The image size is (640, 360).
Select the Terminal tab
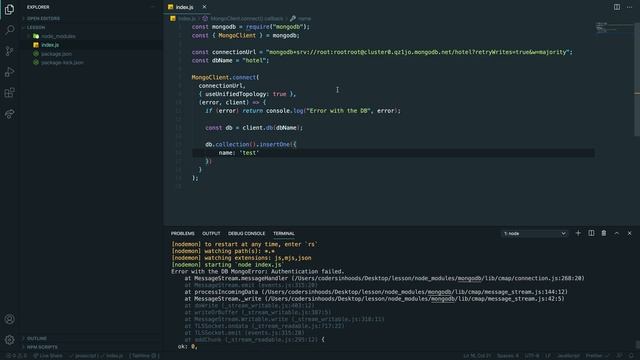point(284,233)
